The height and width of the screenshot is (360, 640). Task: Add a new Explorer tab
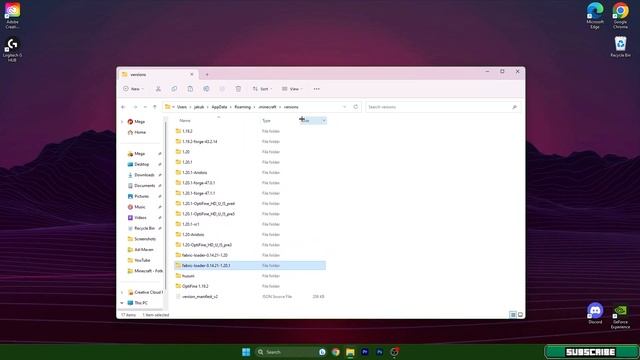207,75
